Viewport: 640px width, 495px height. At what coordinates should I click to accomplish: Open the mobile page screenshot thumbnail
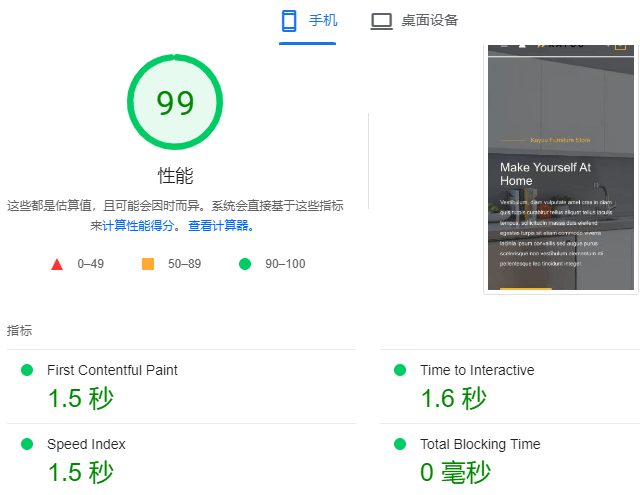[x=560, y=167]
